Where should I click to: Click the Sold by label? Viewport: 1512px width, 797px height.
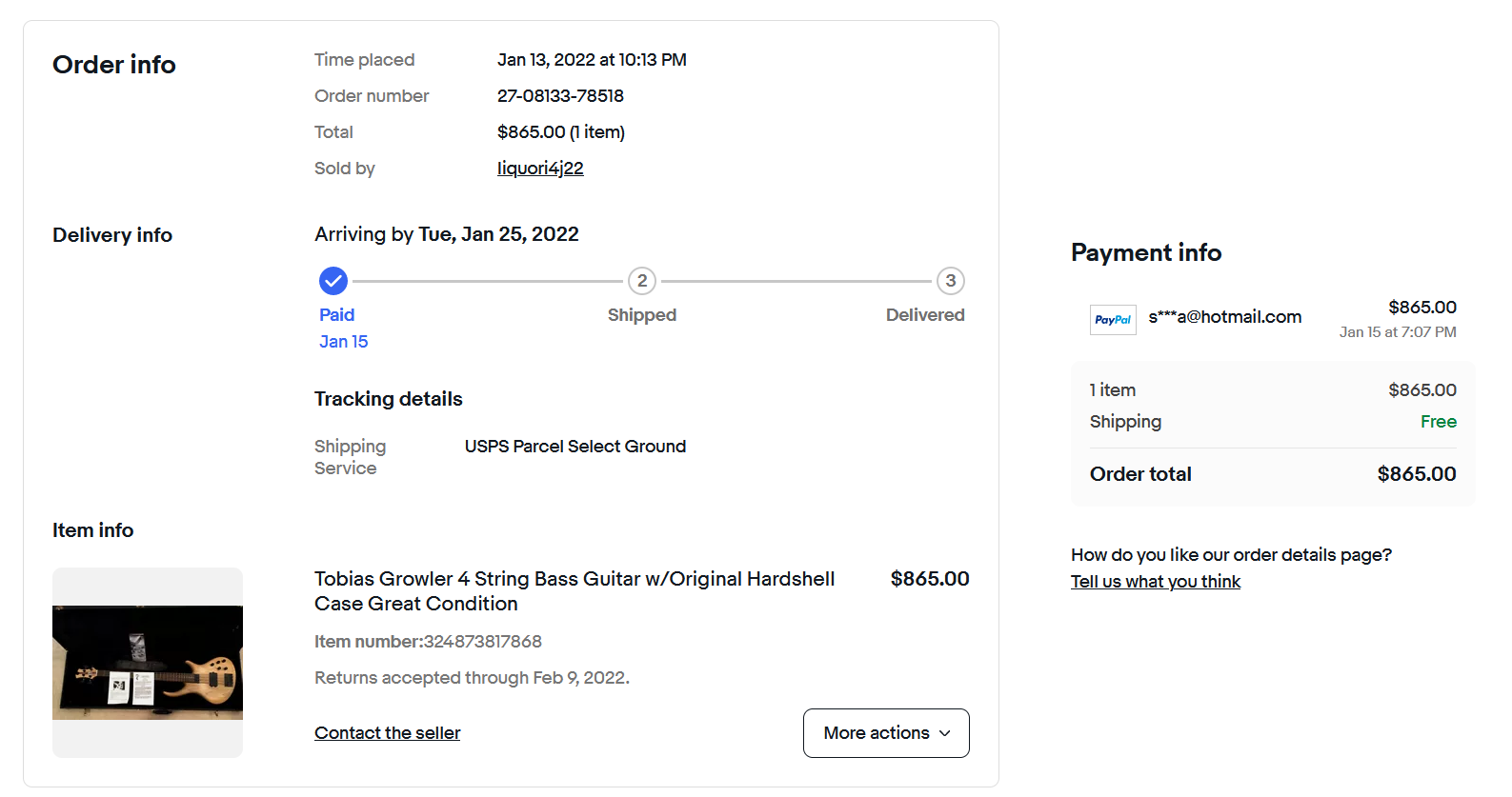coord(345,169)
